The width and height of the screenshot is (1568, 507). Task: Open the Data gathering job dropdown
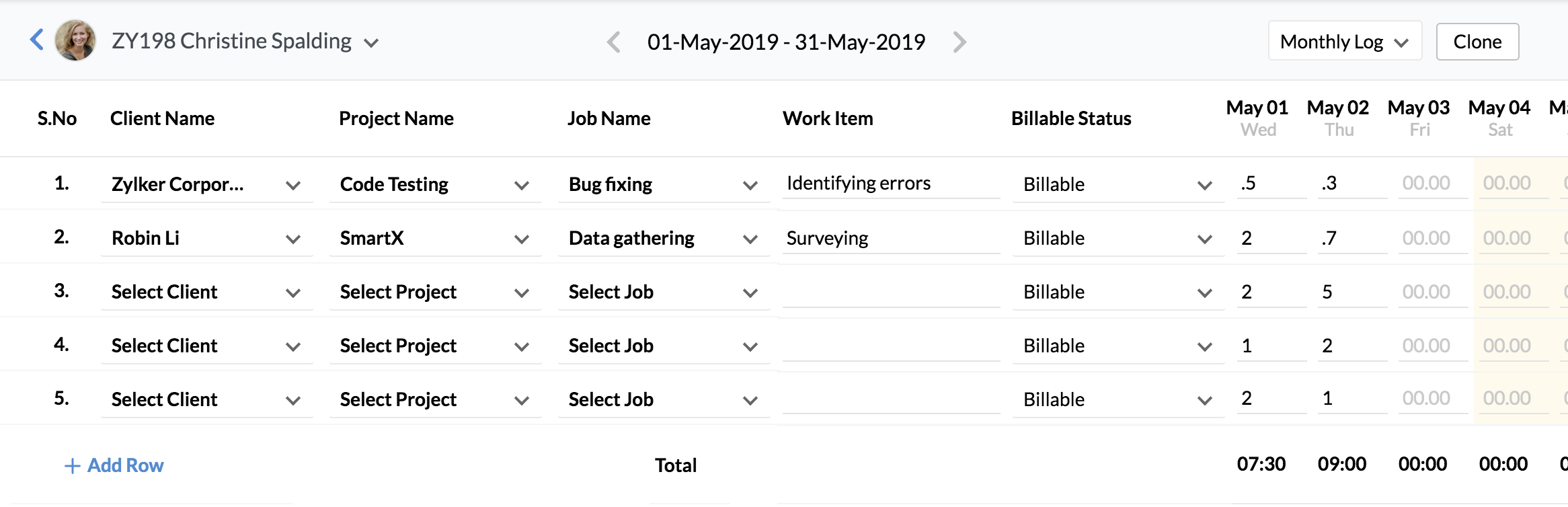coord(664,239)
